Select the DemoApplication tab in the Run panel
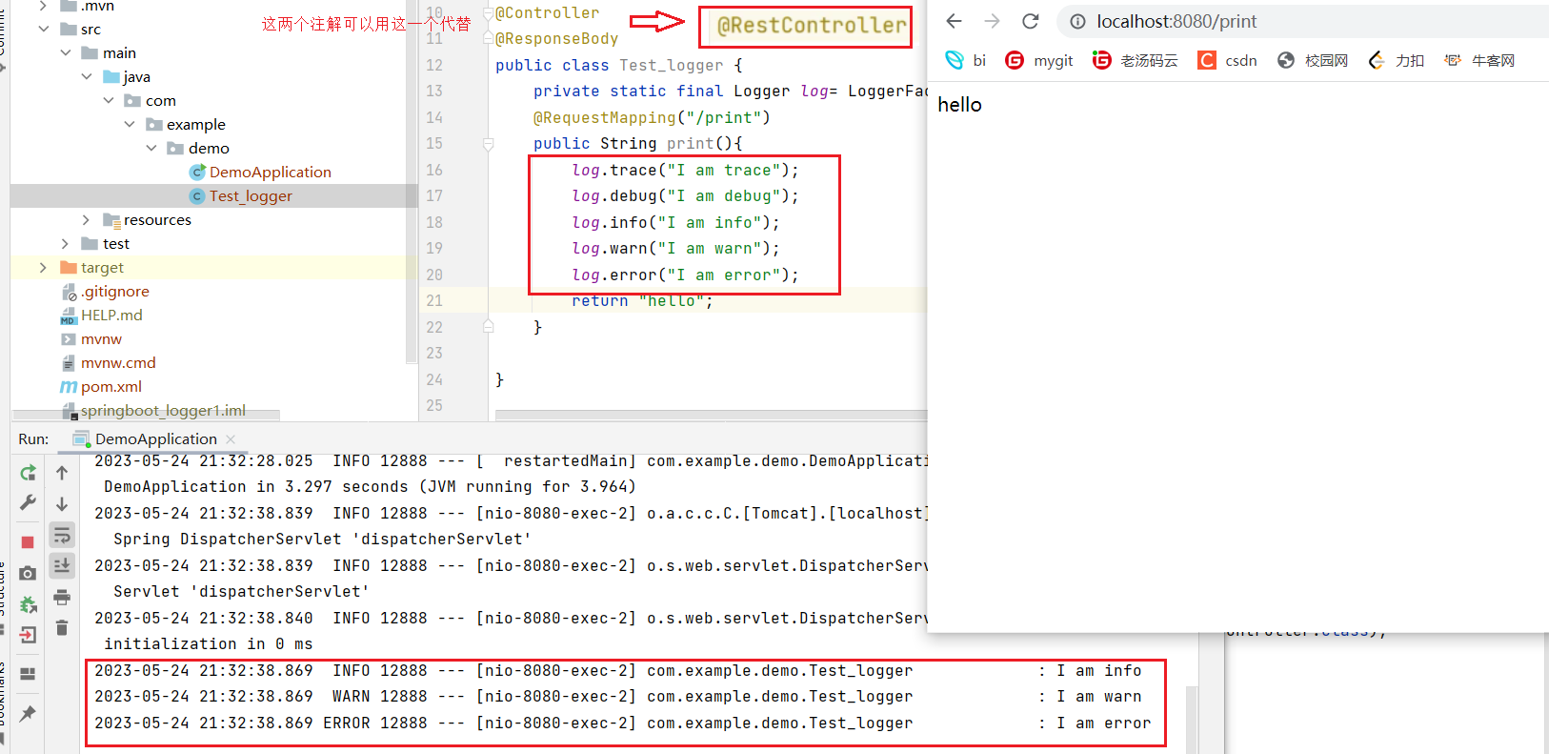The width and height of the screenshot is (1568, 754). click(x=155, y=439)
